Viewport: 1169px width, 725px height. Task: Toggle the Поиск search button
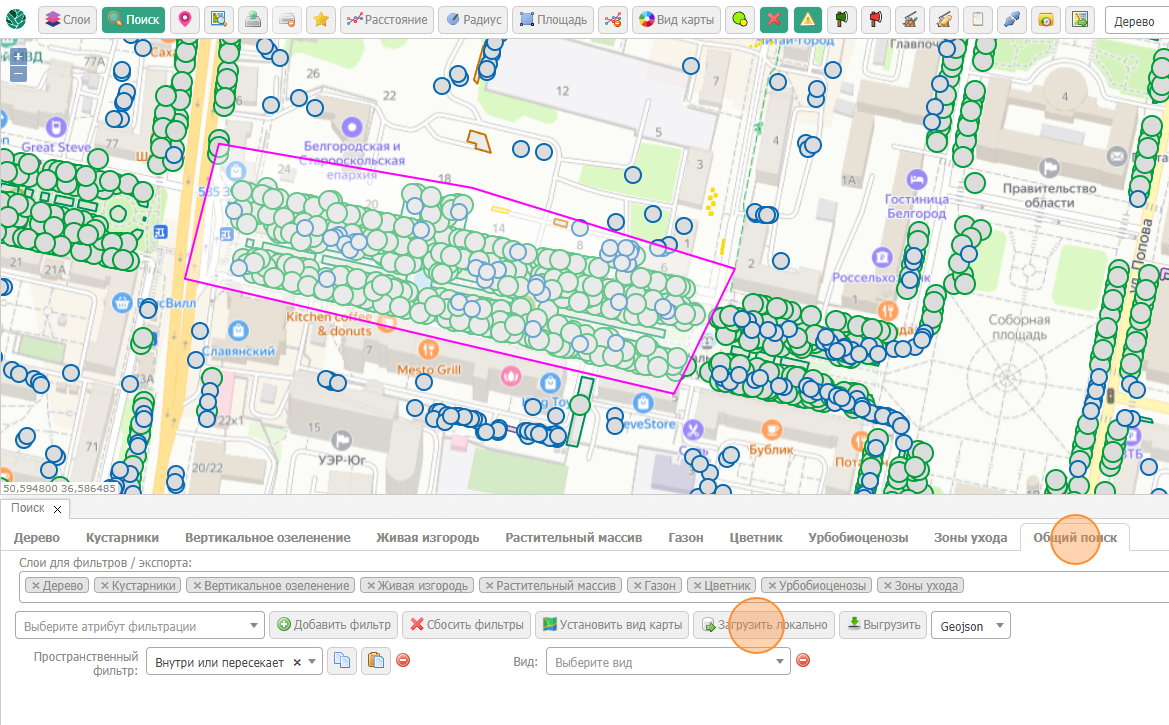point(133,20)
